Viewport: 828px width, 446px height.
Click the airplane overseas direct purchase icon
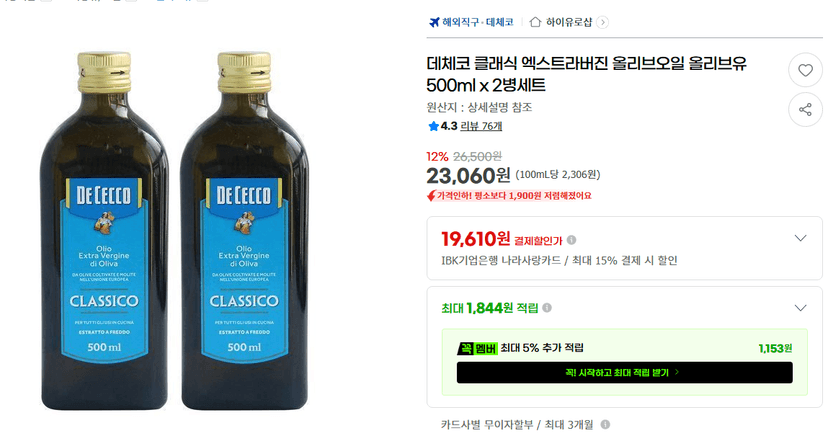pos(434,22)
